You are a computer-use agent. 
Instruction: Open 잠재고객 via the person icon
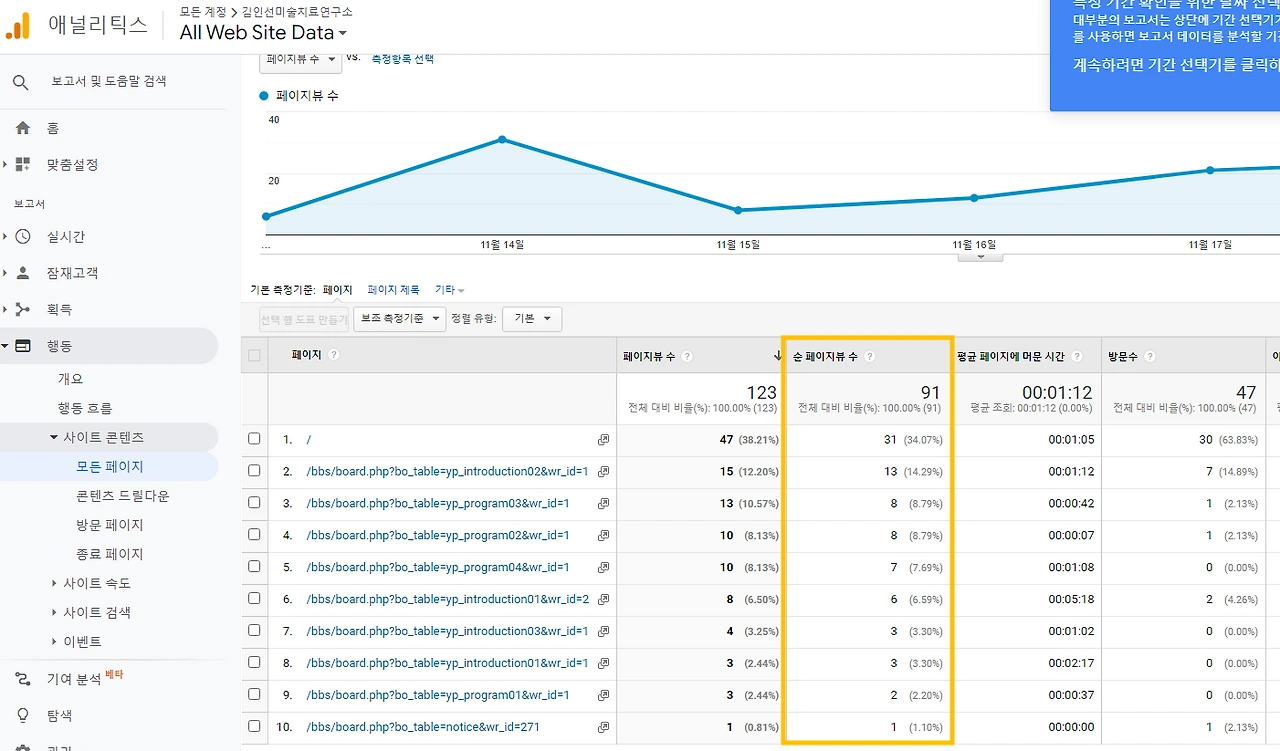coord(23,273)
